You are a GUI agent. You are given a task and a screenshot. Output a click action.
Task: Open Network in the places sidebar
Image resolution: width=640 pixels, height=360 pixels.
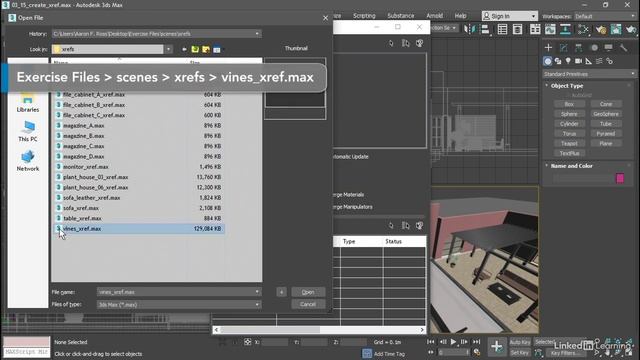click(28, 160)
